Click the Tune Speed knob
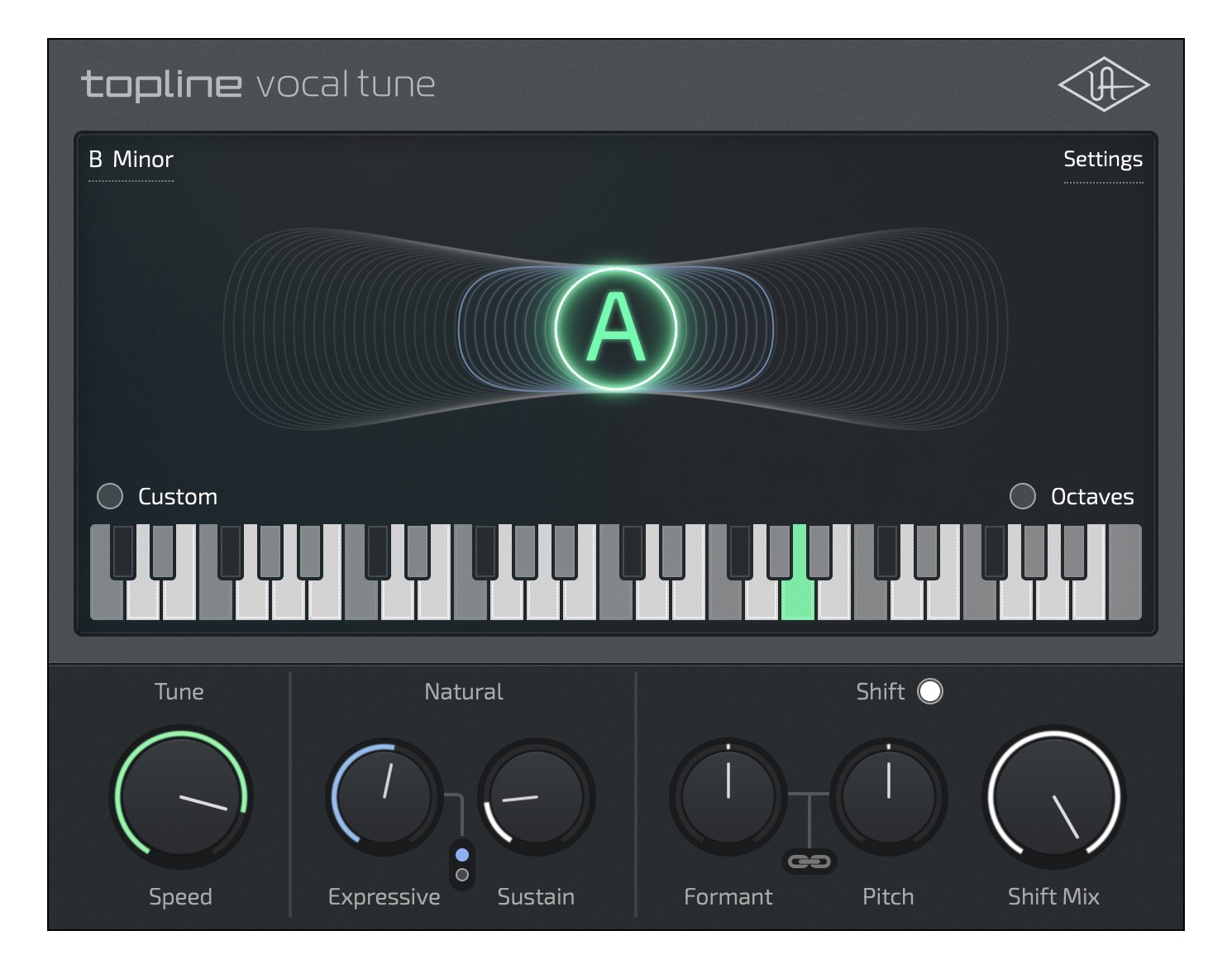 pyautogui.click(x=180, y=797)
